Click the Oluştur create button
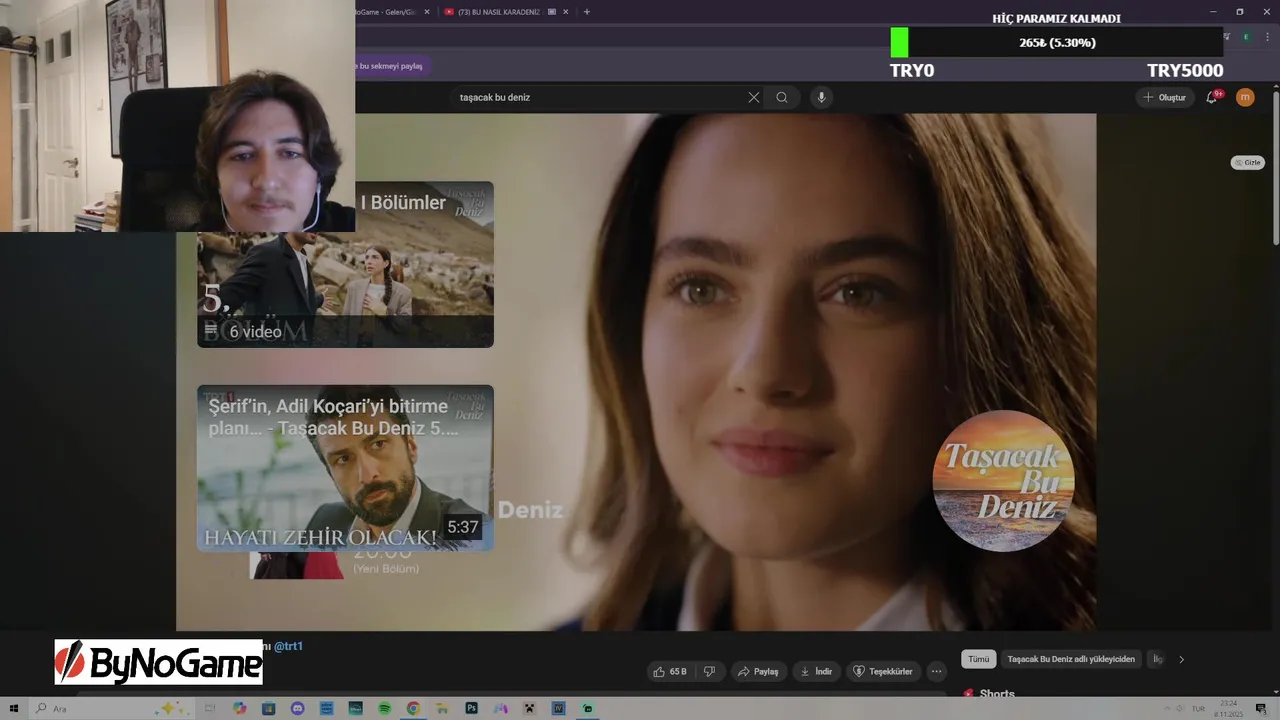Image resolution: width=1280 pixels, height=720 pixels. (x=1165, y=97)
